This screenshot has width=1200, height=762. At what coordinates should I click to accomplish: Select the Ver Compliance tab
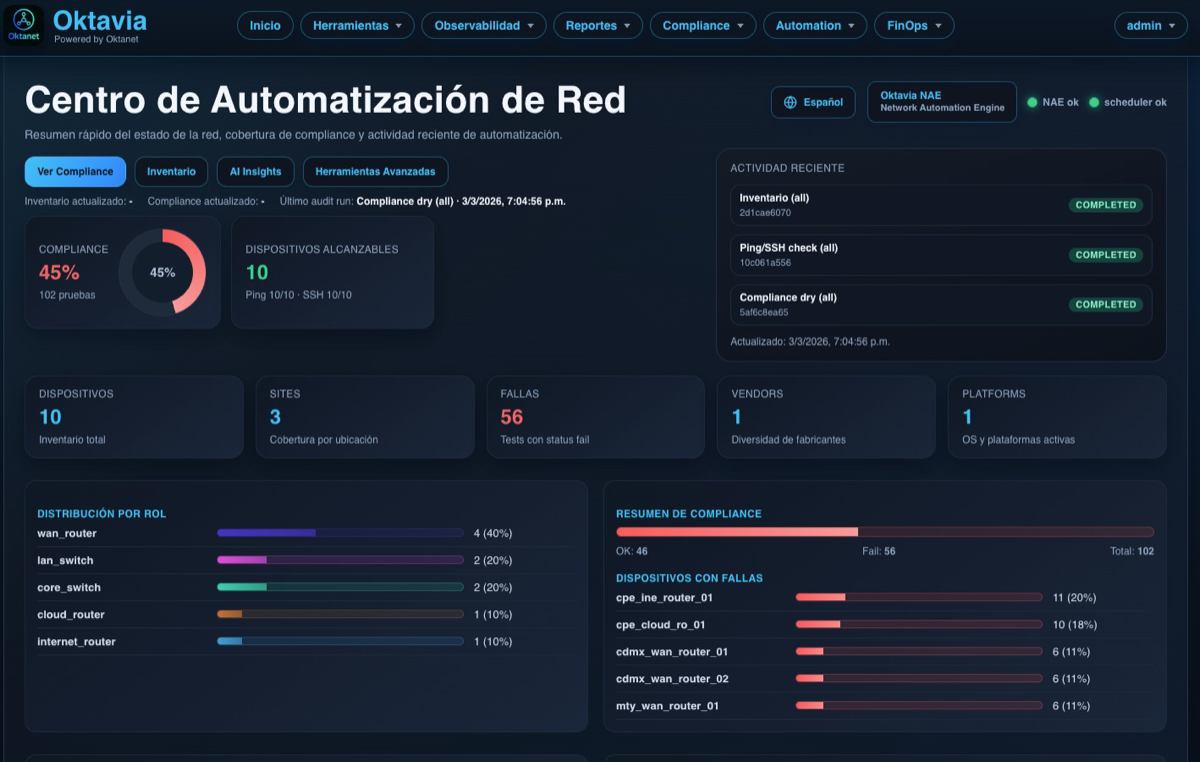(75, 171)
